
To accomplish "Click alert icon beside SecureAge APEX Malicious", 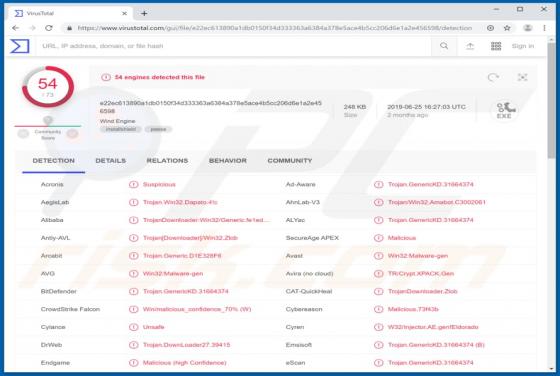I will pyautogui.click(x=378, y=238).
